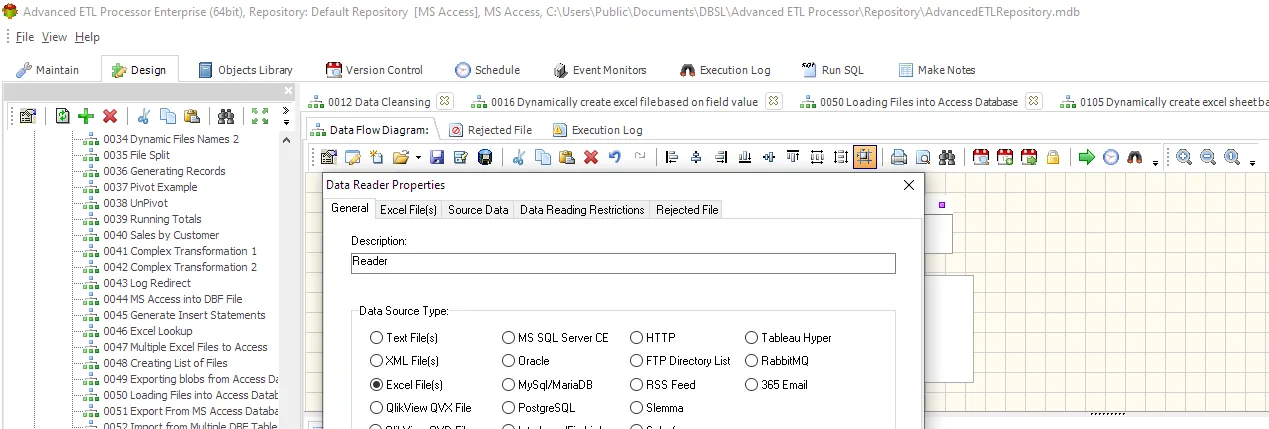Viewport: 1269px width, 429px height.
Task: Click the highlighted orange grid toggle icon
Action: (x=865, y=157)
